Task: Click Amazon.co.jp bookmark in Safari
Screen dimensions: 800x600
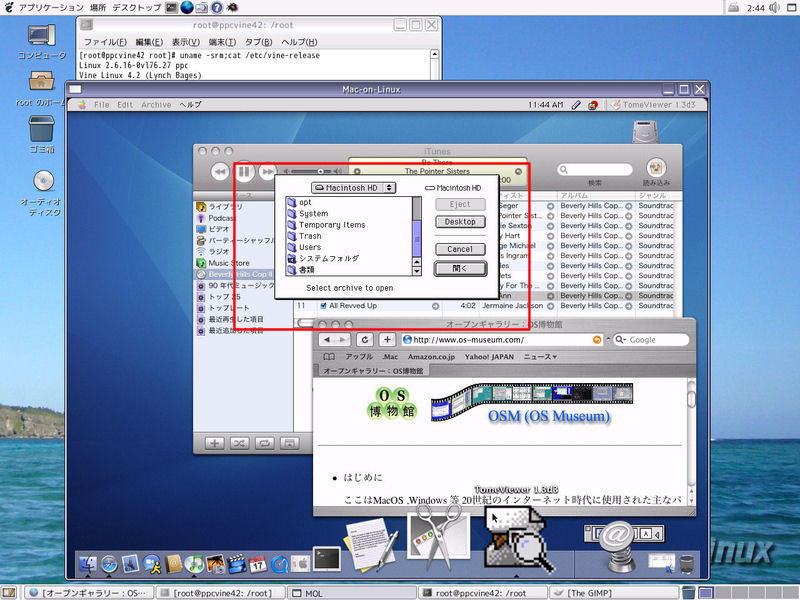Action: 431,357
